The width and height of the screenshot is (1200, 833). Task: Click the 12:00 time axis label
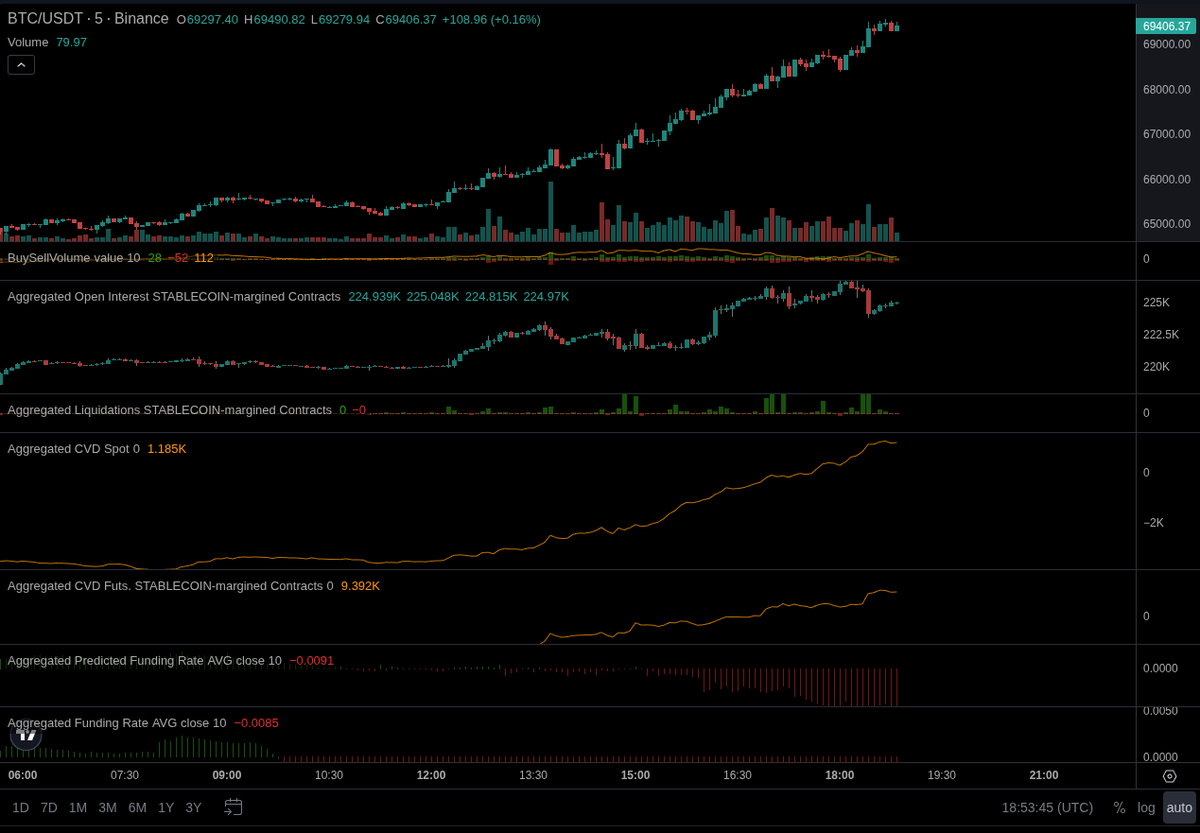431,776
